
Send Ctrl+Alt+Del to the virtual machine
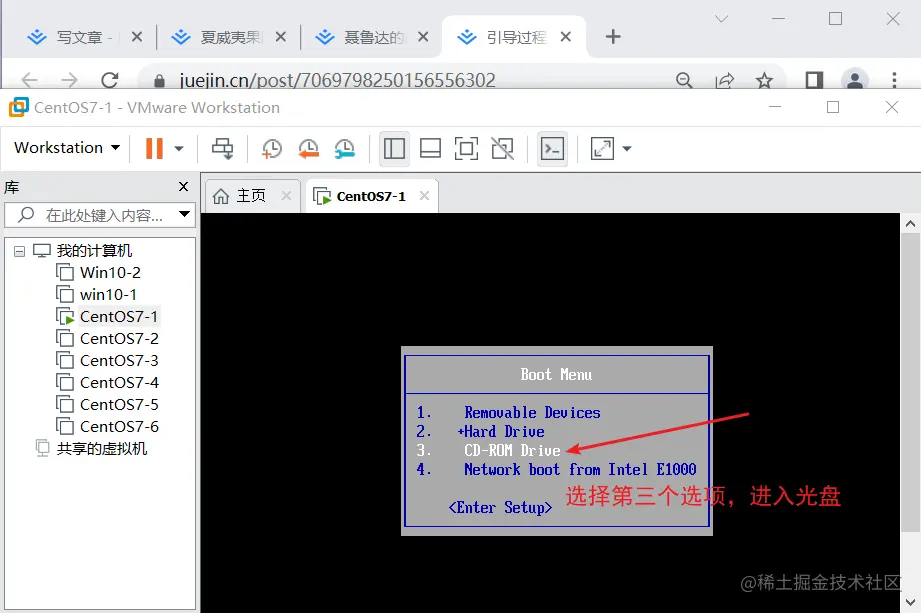click(x=223, y=149)
